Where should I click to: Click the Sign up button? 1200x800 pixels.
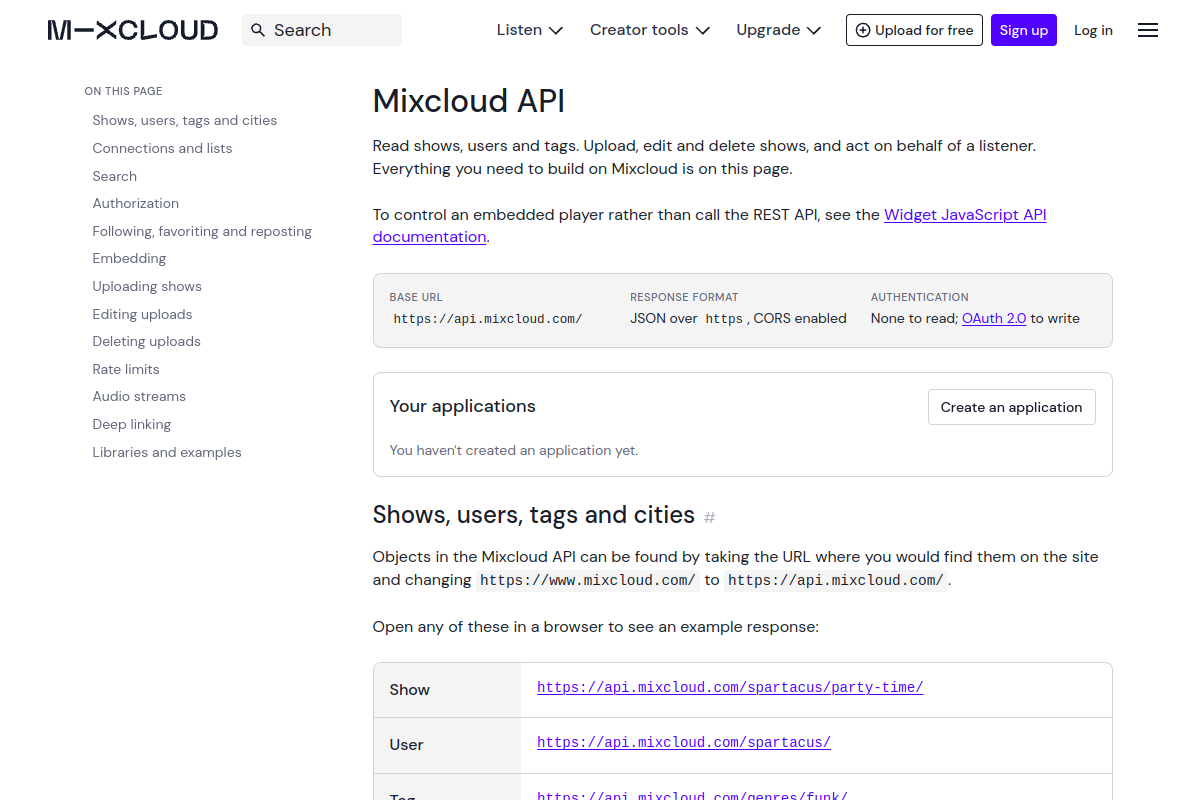(x=1024, y=30)
